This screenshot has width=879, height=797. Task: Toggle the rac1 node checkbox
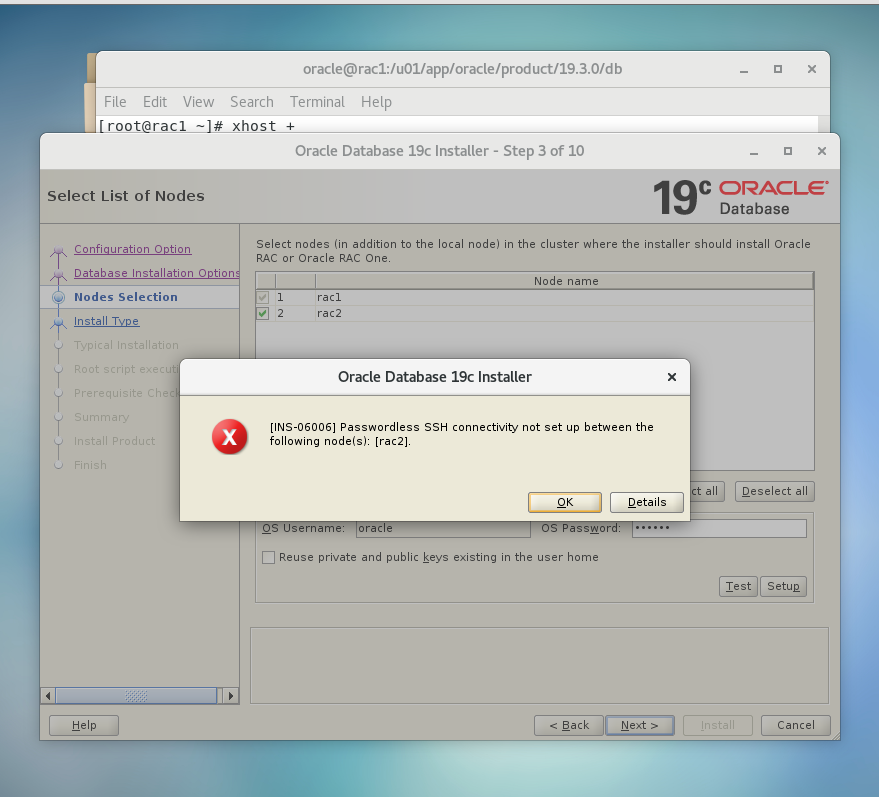(x=262, y=297)
